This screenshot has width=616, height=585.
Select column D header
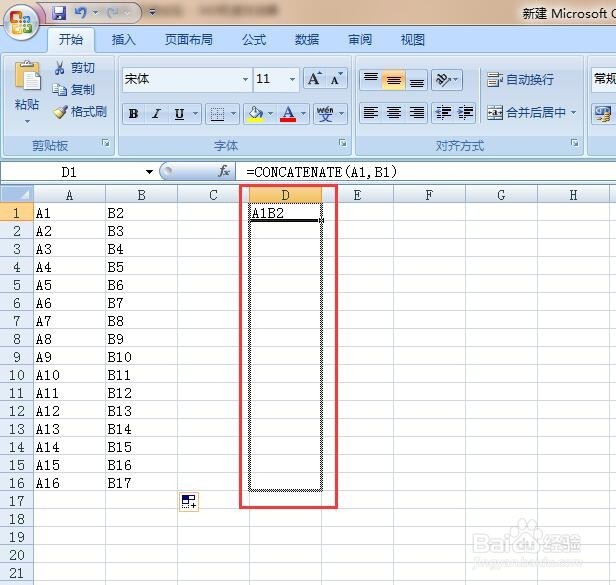point(285,195)
